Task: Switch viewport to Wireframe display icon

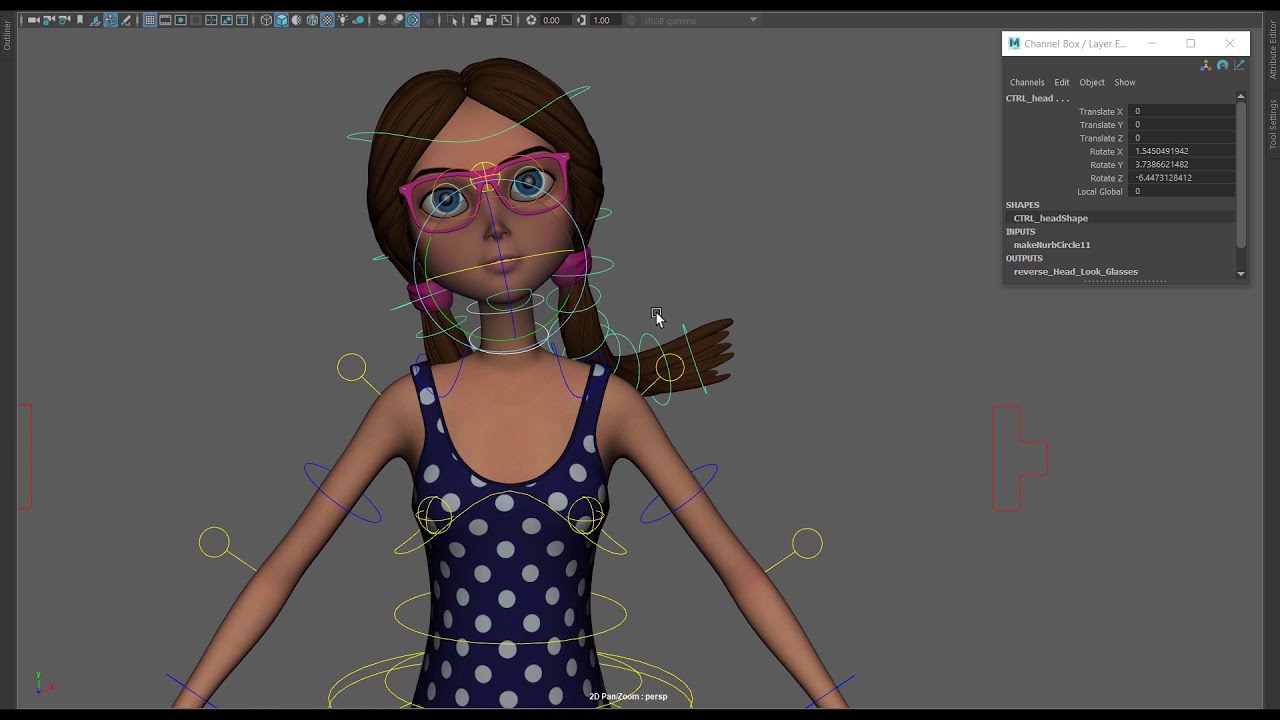Action: click(x=266, y=20)
